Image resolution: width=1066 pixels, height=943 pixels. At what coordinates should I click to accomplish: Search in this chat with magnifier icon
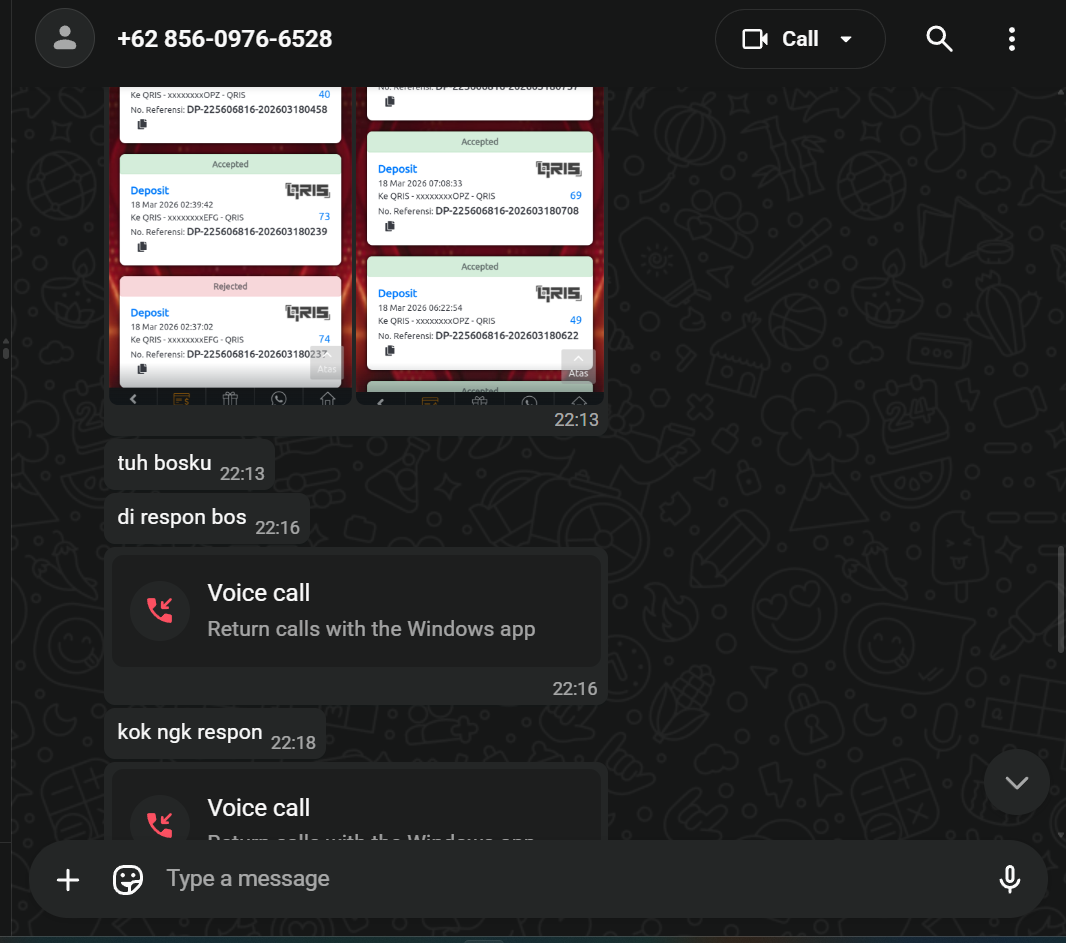pyautogui.click(x=939, y=39)
